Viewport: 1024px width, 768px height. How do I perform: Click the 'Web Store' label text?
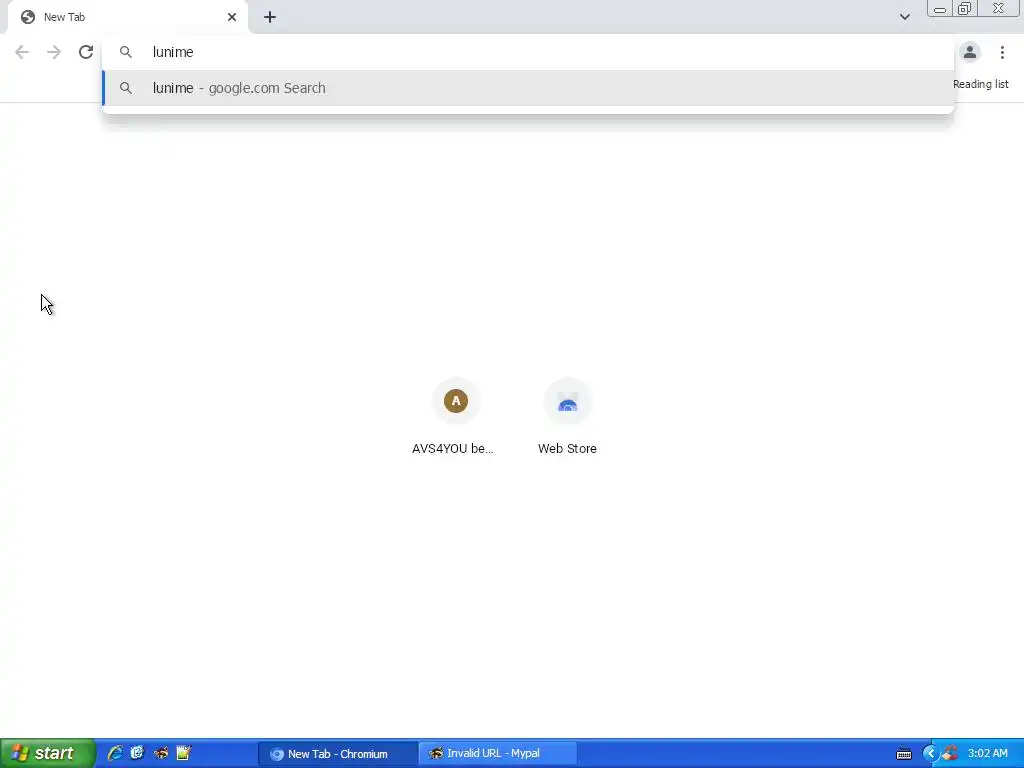(567, 449)
